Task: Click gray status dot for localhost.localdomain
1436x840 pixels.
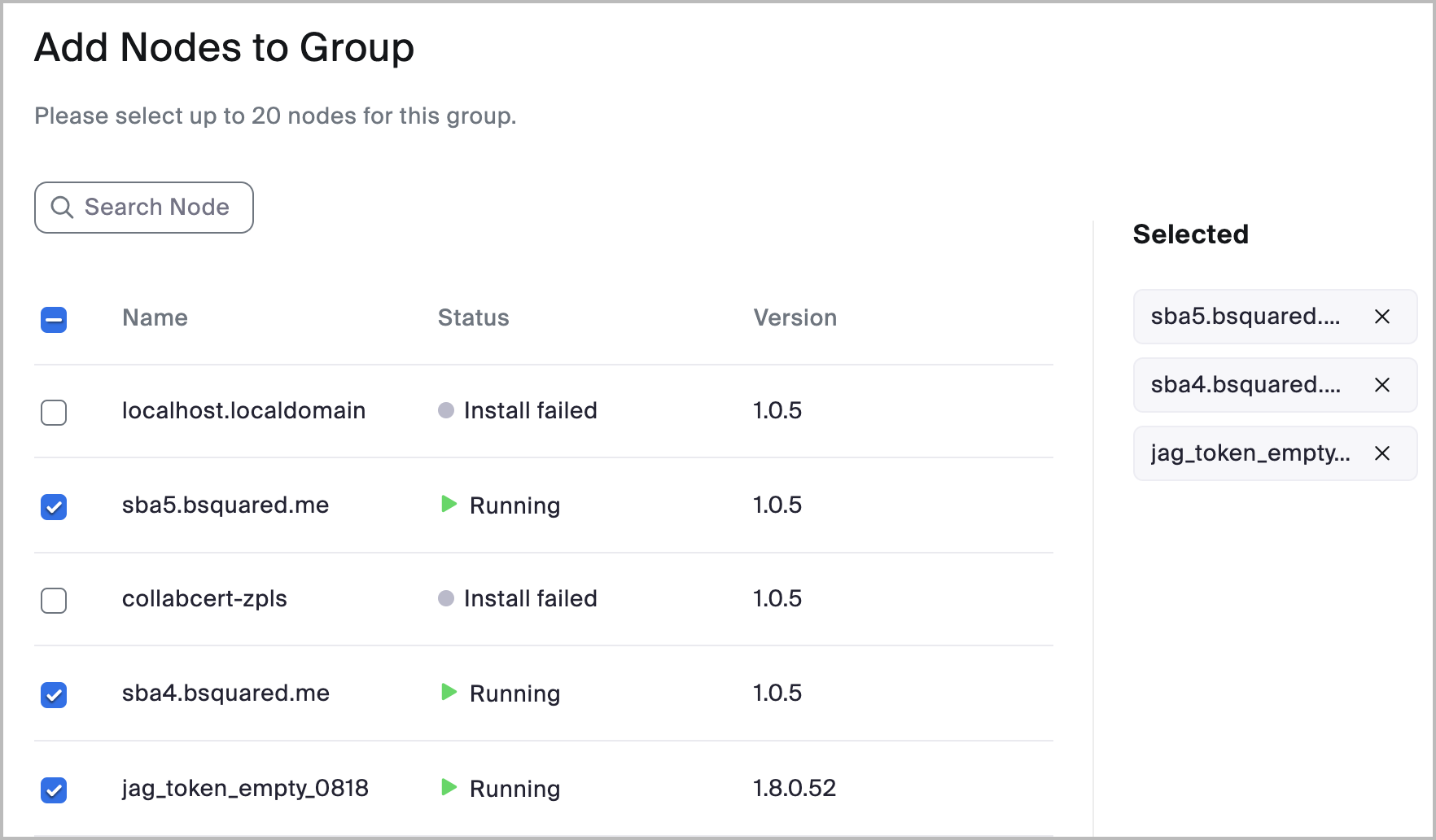Action: point(445,410)
